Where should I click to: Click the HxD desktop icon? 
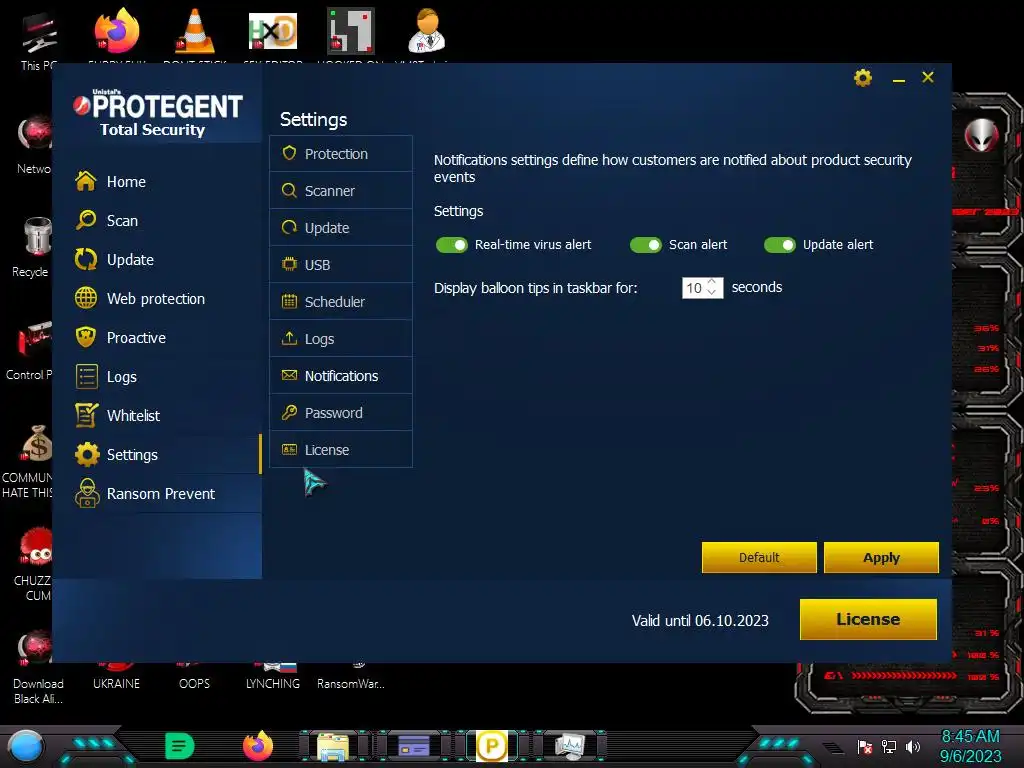point(273,31)
